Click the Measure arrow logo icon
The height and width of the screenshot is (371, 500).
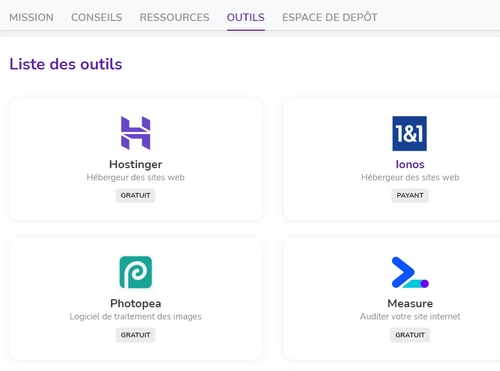tap(410, 272)
